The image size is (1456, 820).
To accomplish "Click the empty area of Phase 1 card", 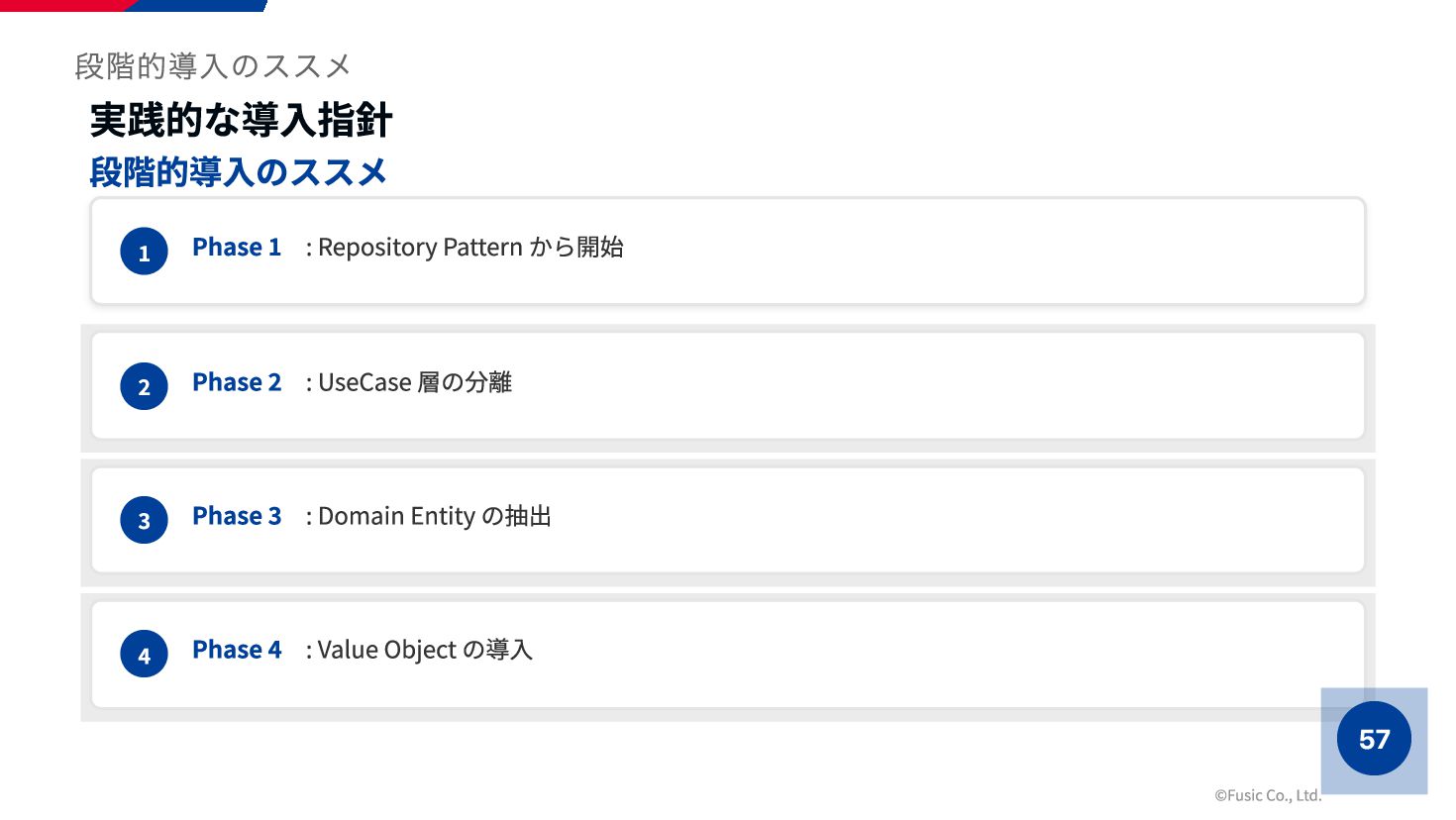I will click(x=990, y=252).
